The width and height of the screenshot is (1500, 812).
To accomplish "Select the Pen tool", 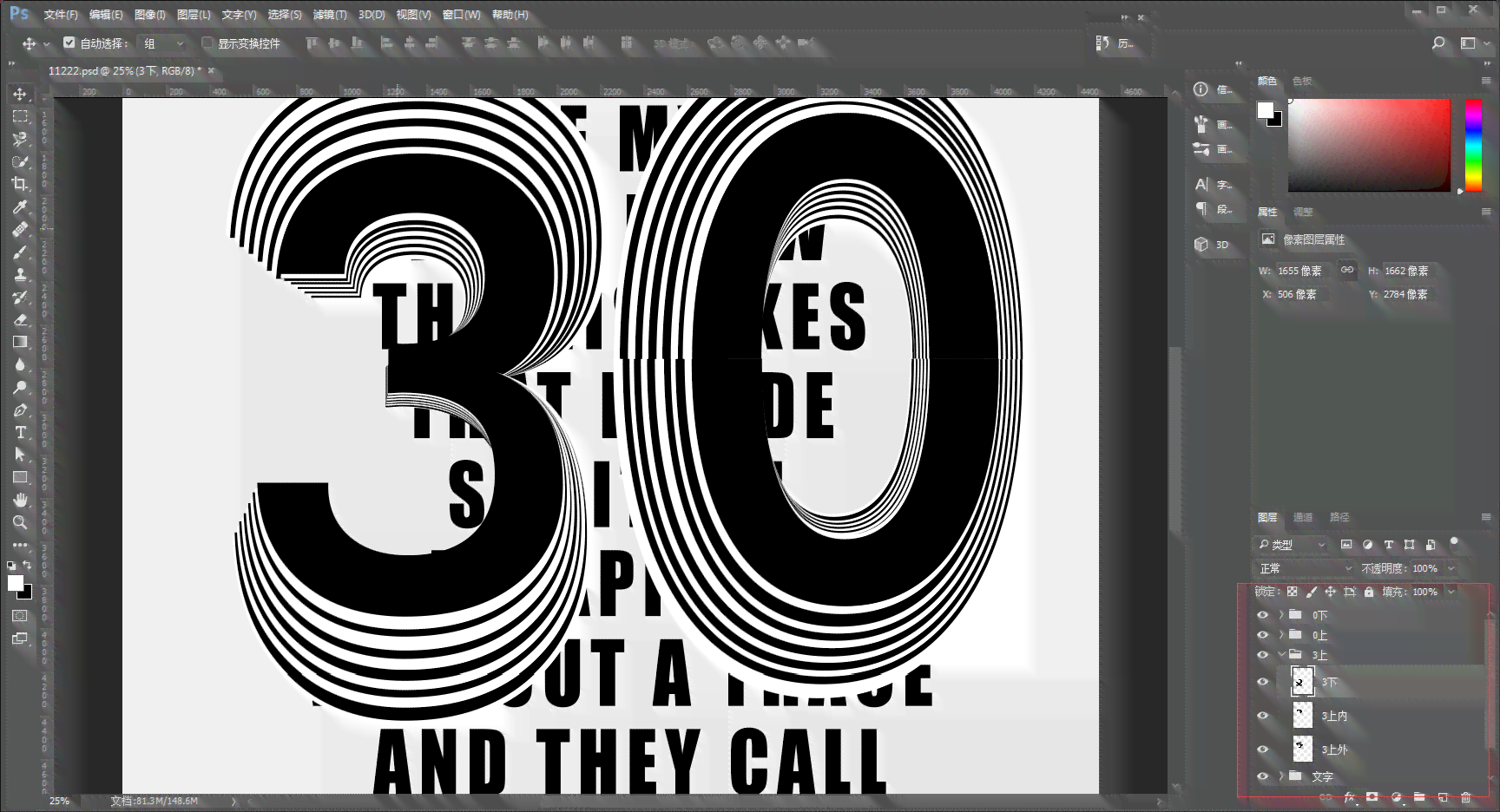I will [x=20, y=409].
